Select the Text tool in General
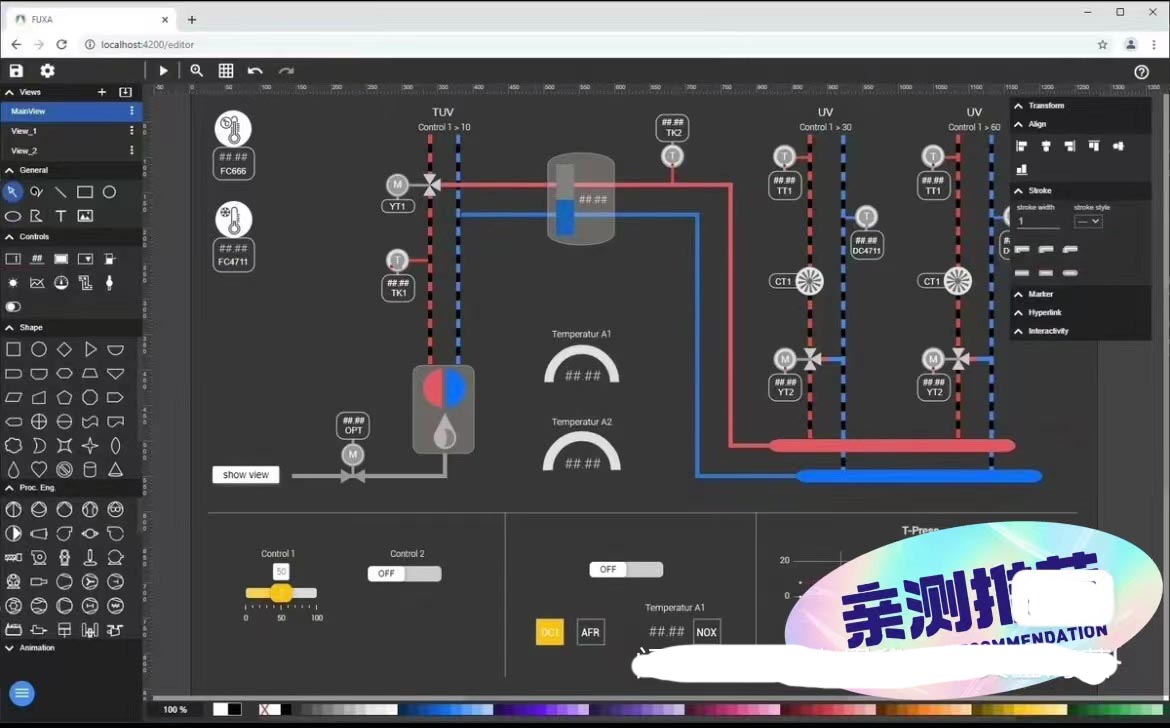The width and height of the screenshot is (1170, 728). [x=61, y=216]
